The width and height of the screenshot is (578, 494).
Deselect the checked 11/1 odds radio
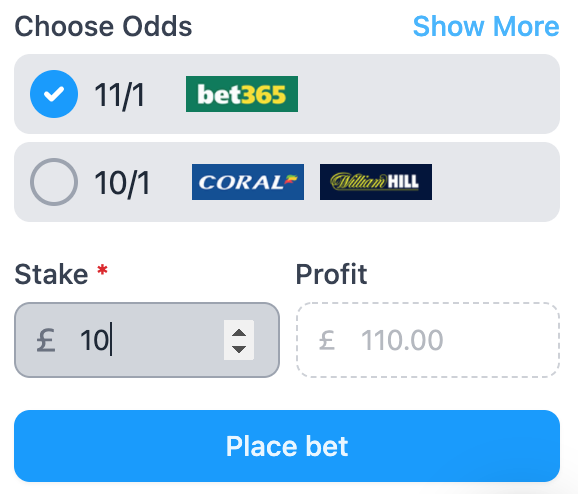pos(54,94)
